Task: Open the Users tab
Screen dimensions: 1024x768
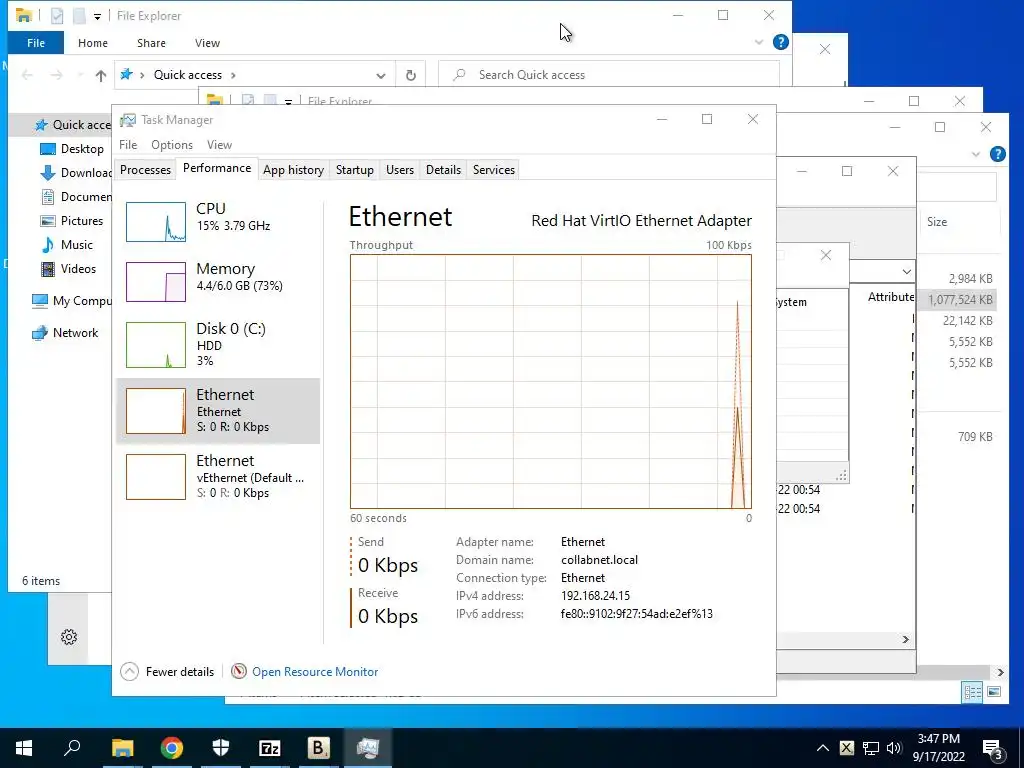Action: tap(400, 170)
